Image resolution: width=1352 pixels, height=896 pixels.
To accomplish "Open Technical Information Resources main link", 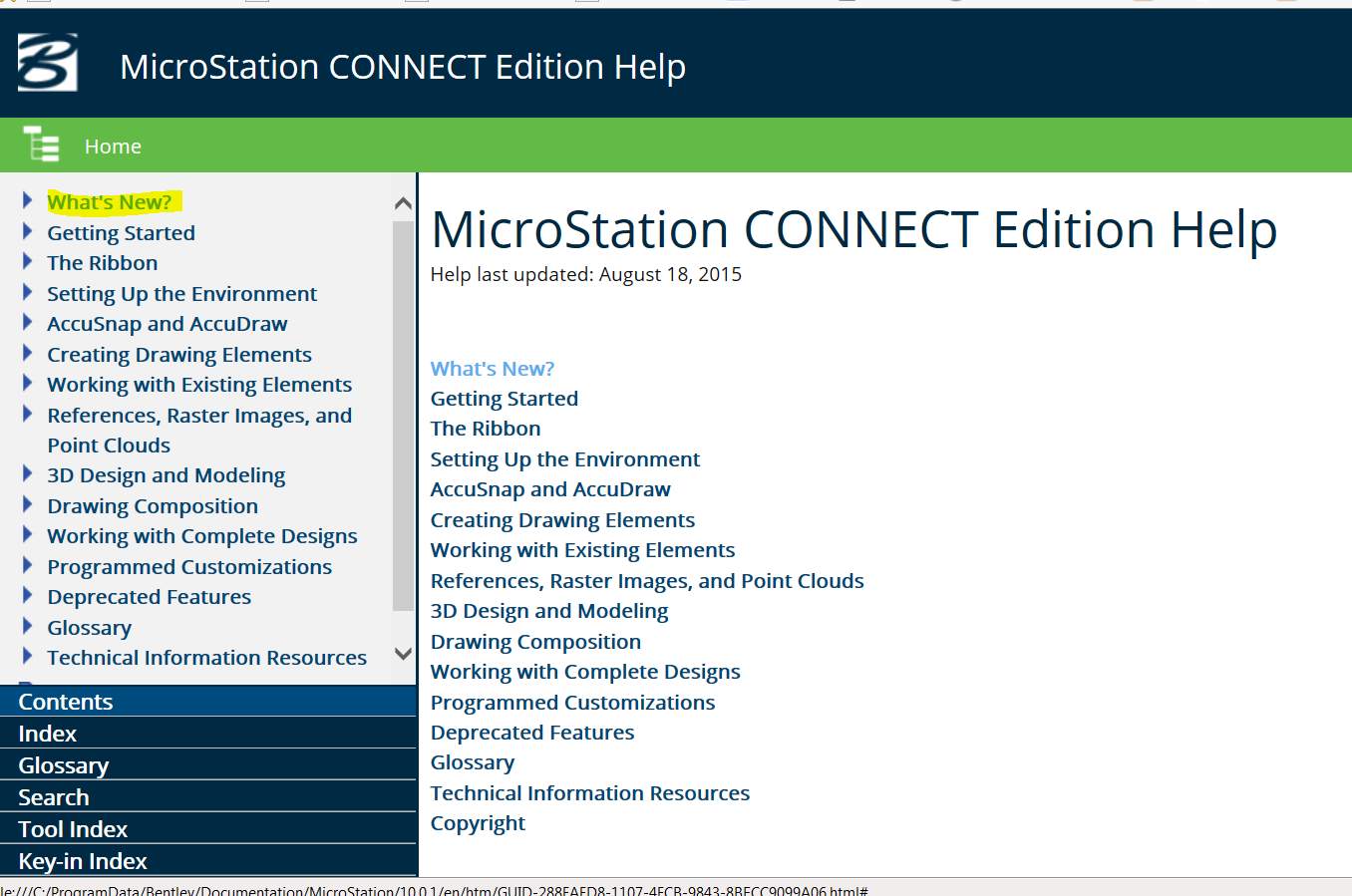I will point(590,793).
